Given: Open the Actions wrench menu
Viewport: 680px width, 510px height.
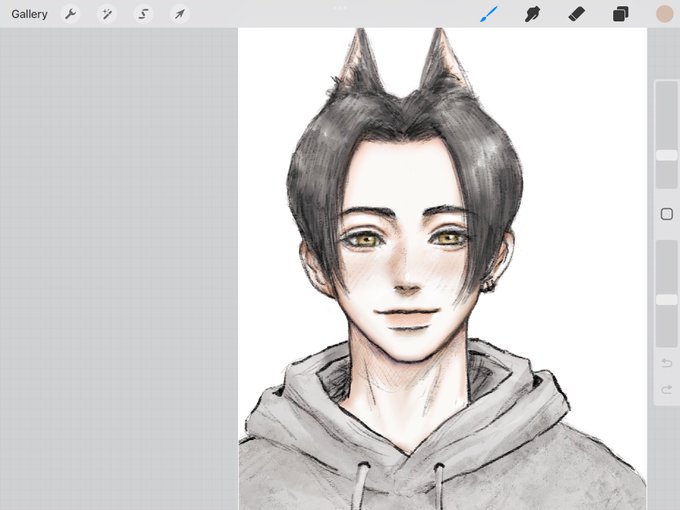Looking at the screenshot, I should point(70,14).
